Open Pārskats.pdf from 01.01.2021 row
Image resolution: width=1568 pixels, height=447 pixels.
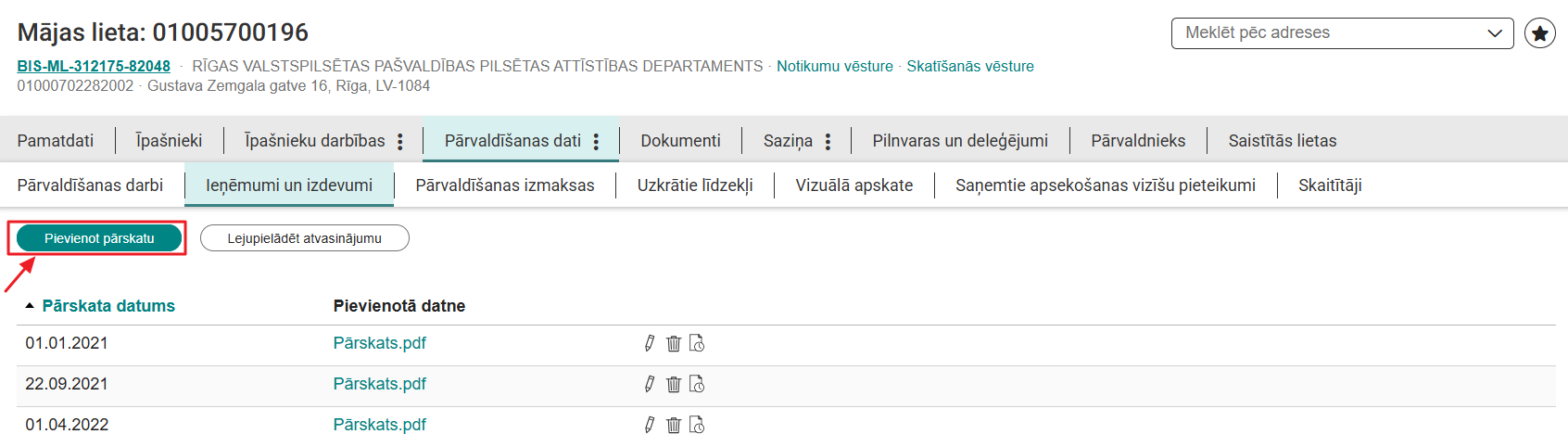click(380, 343)
